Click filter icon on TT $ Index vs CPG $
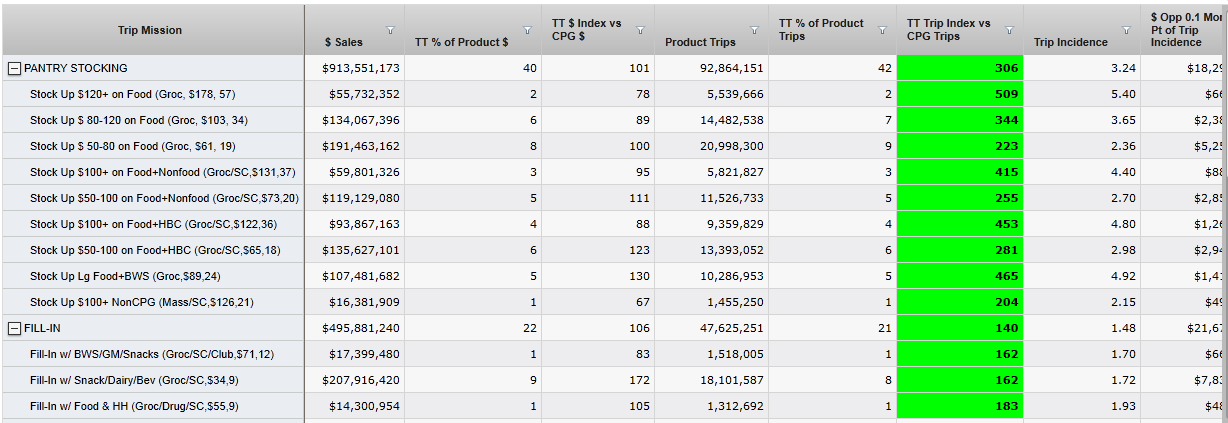 click(641, 29)
